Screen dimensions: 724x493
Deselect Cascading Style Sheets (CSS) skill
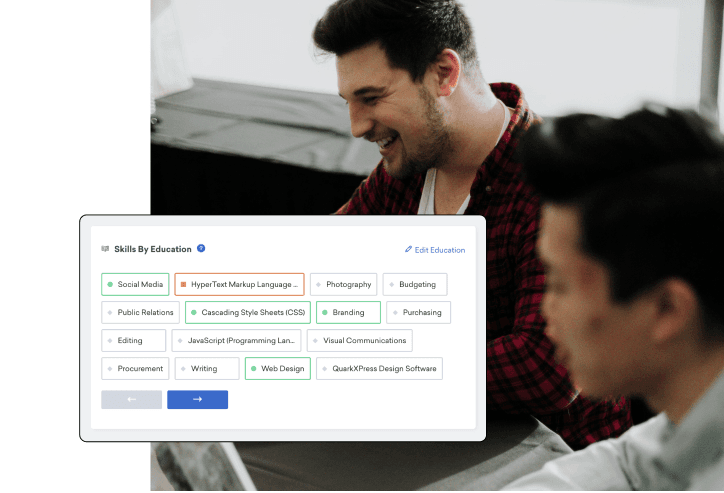point(247,313)
